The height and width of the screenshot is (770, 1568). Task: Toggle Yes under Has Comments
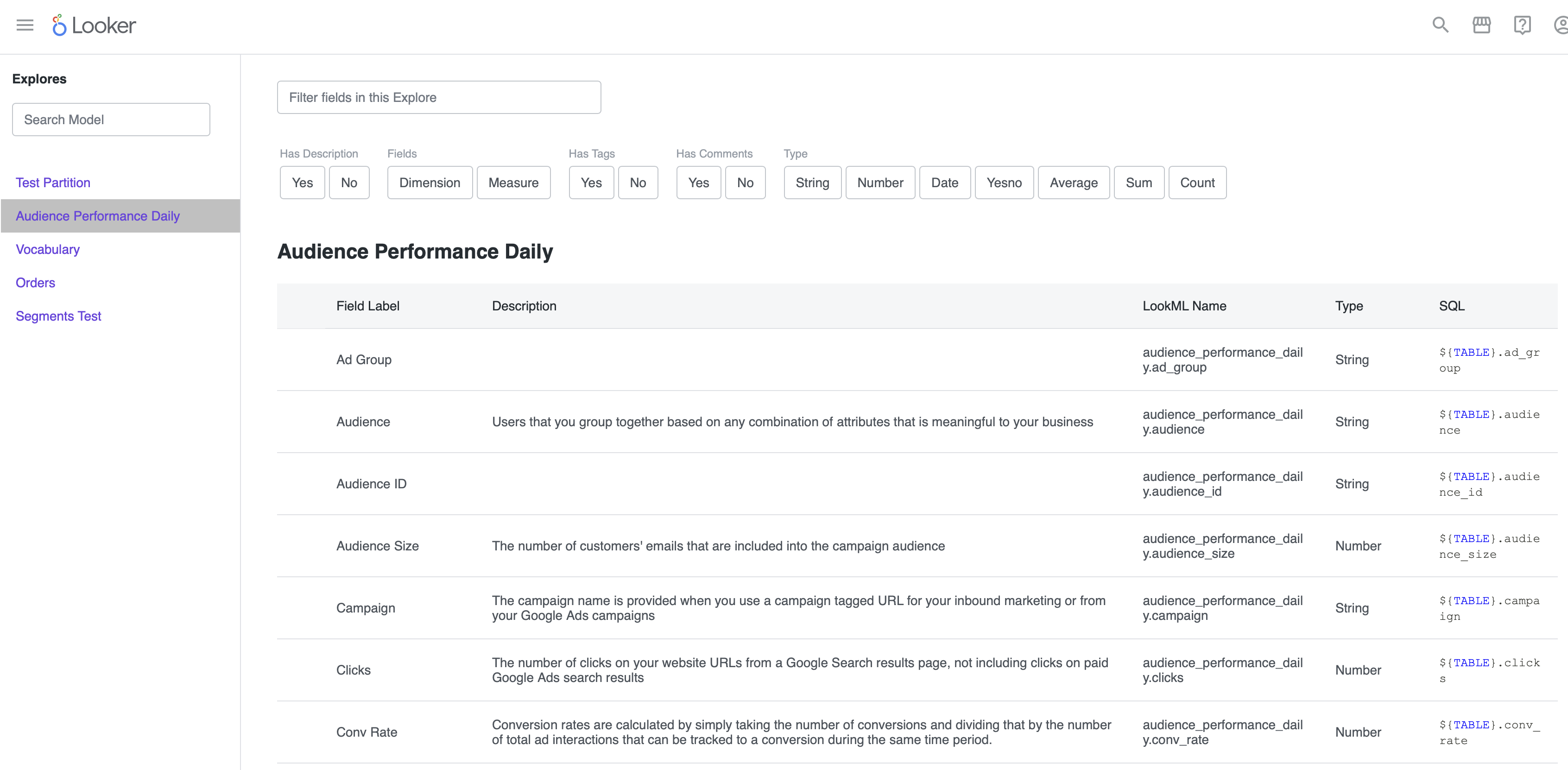click(x=697, y=182)
